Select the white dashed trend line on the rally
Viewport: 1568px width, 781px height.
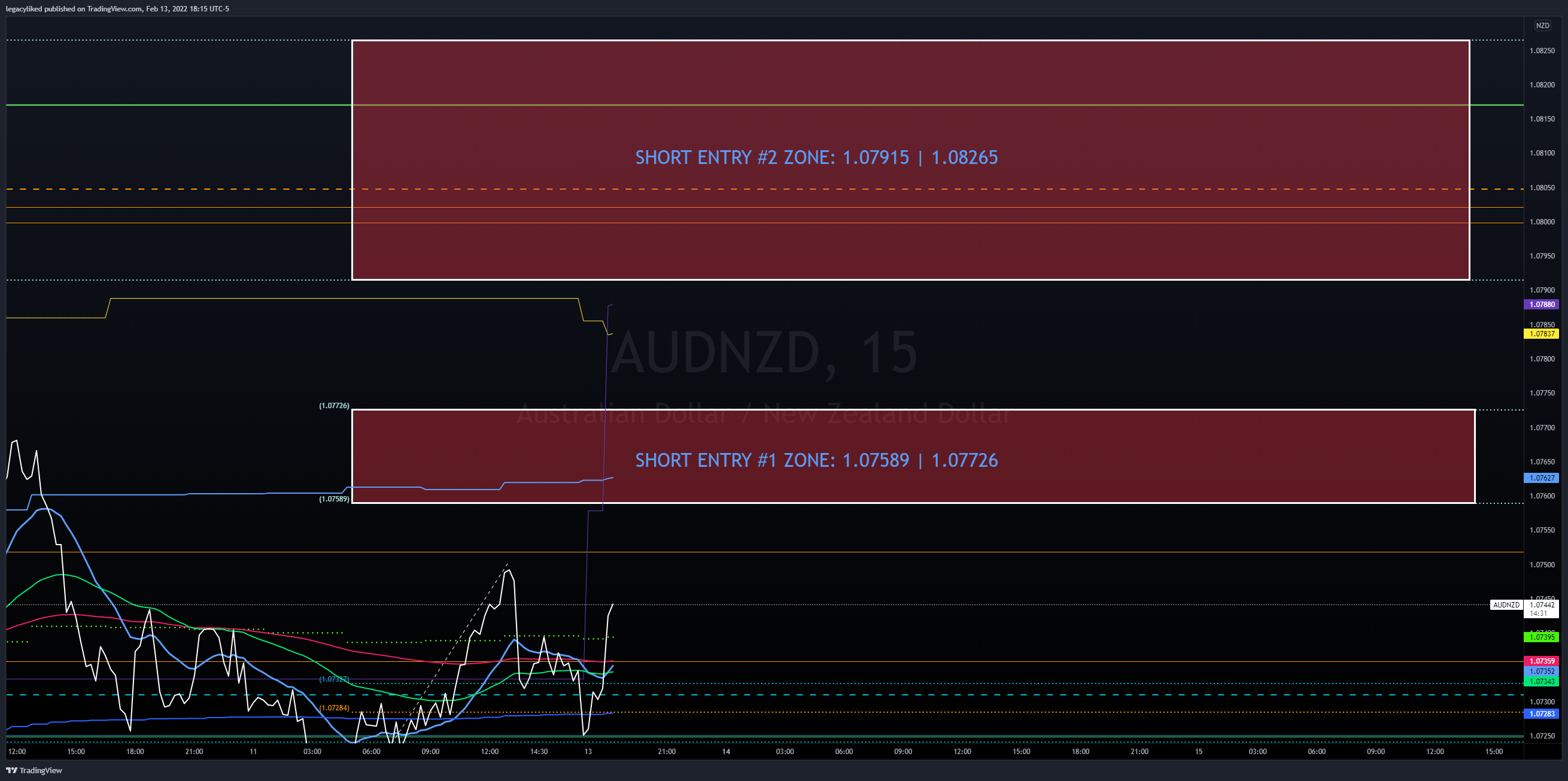[454, 651]
